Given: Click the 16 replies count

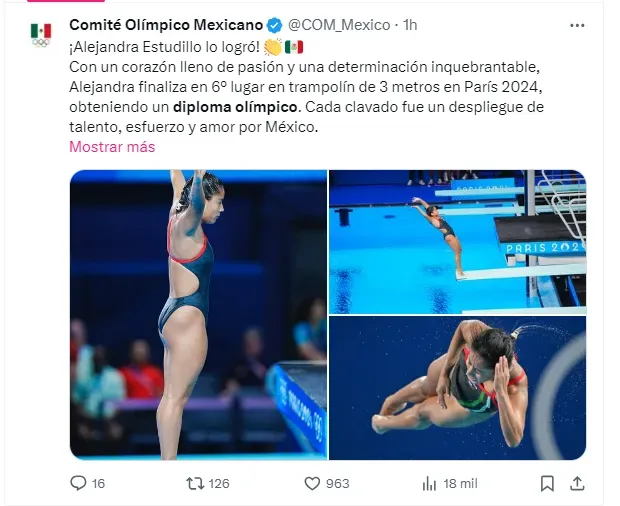Looking at the screenshot, I should pos(98,483).
